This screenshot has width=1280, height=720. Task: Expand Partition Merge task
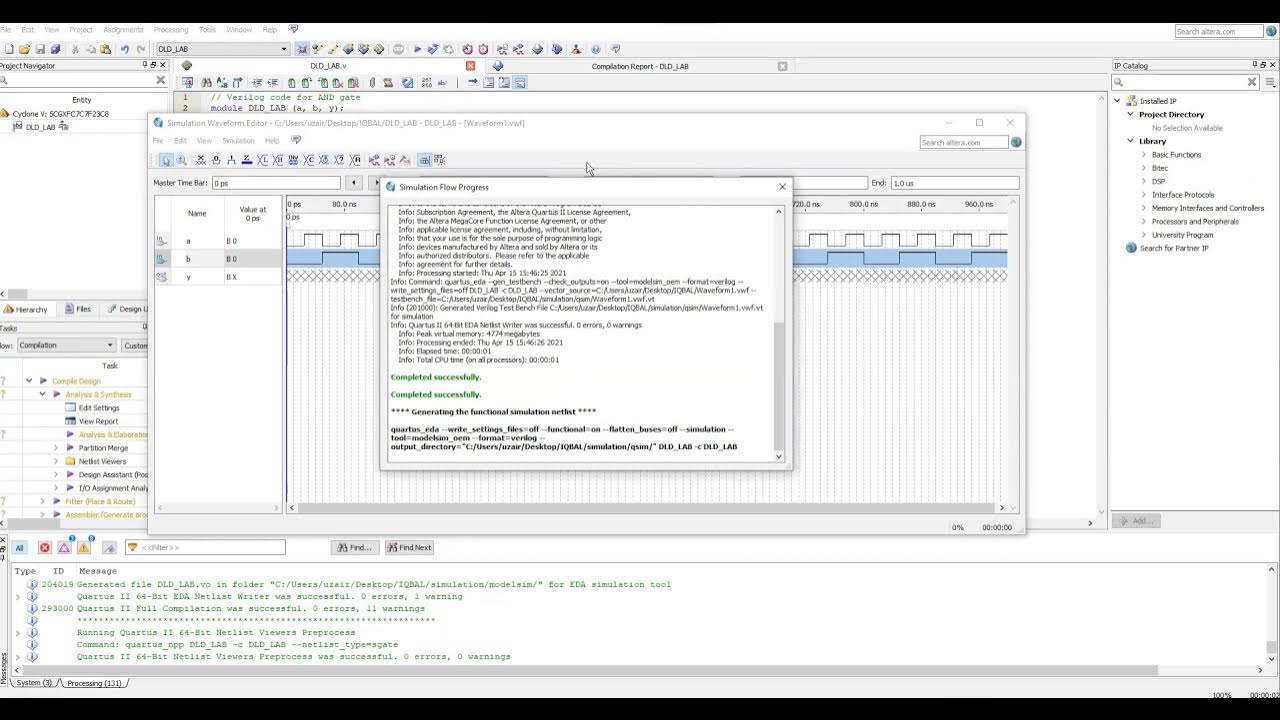[56, 448]
